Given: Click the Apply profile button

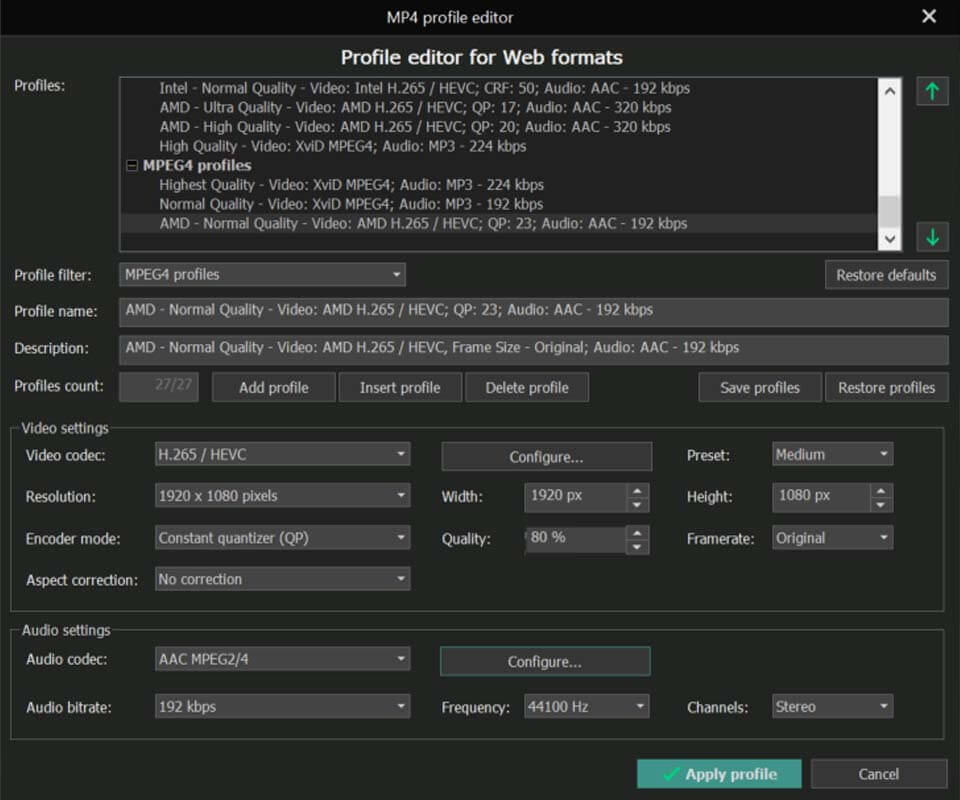Looking at the screenshot, I should [719, 774].
